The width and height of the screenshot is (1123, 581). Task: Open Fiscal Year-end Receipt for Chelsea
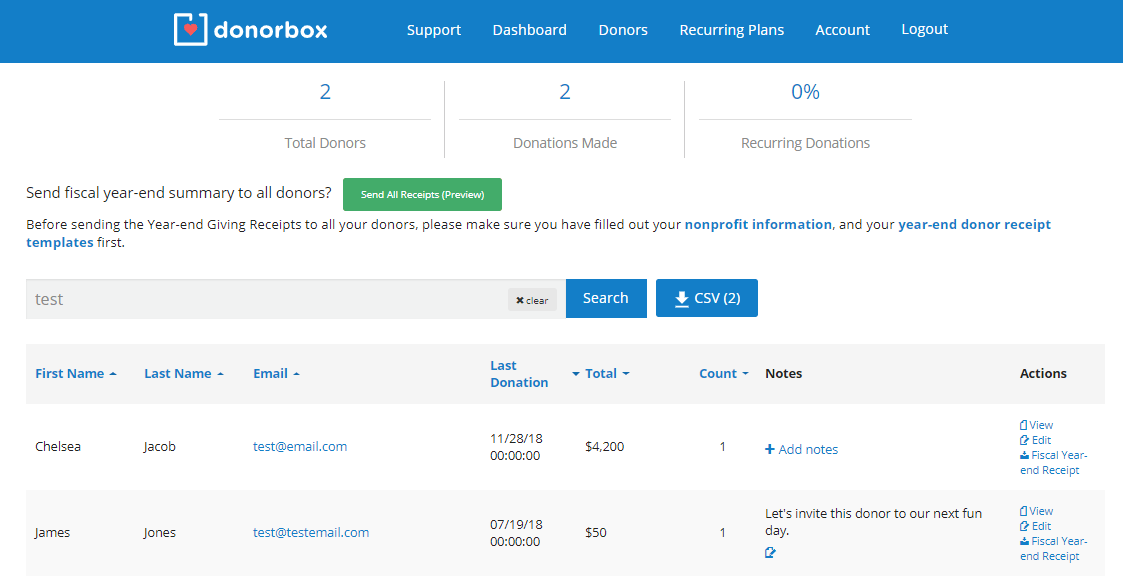coord(1053,463)
